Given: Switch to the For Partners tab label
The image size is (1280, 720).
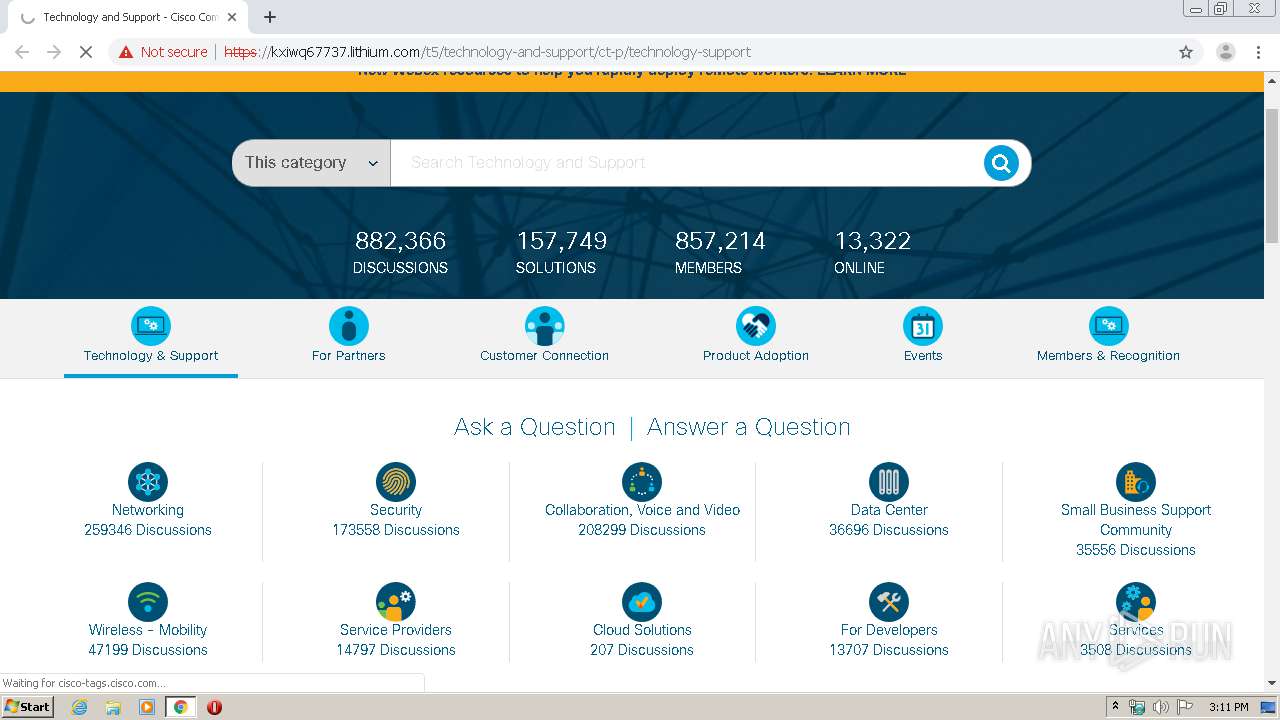Looking at the screenshot, I should pos(349,356).
